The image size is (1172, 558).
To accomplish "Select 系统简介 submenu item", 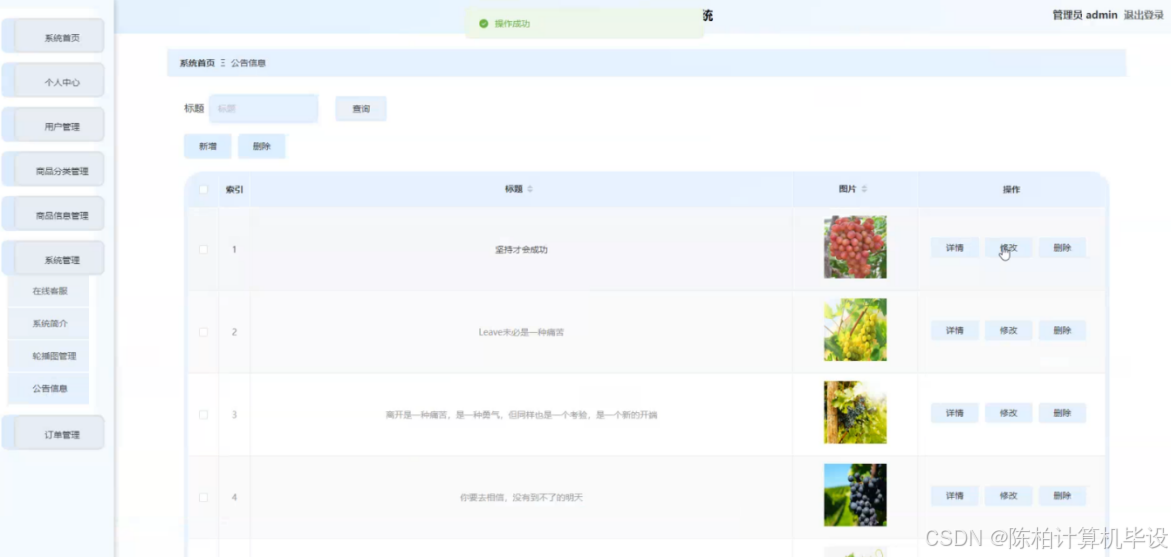I will [49, 323].
